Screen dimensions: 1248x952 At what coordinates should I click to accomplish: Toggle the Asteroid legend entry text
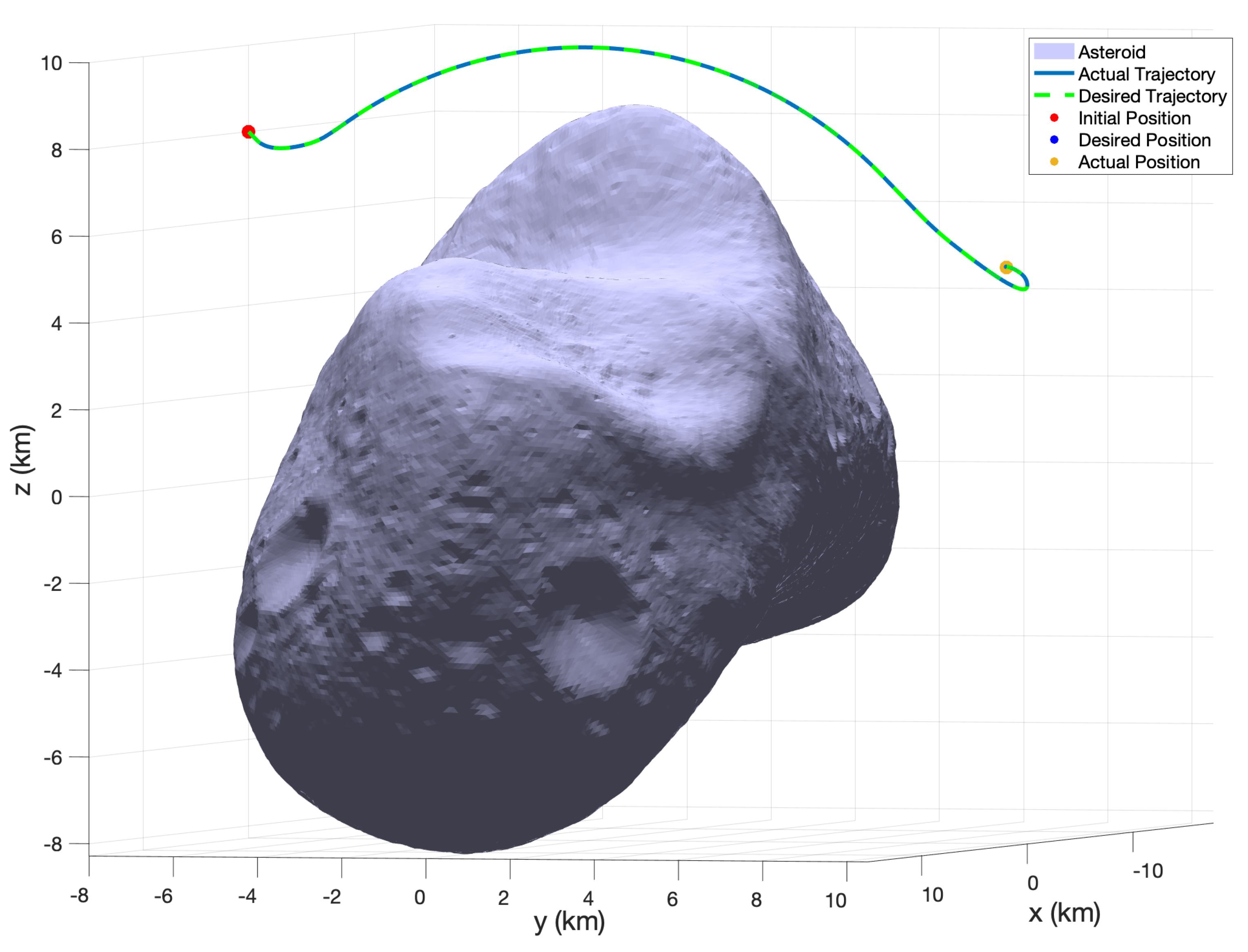[1112, 52]
